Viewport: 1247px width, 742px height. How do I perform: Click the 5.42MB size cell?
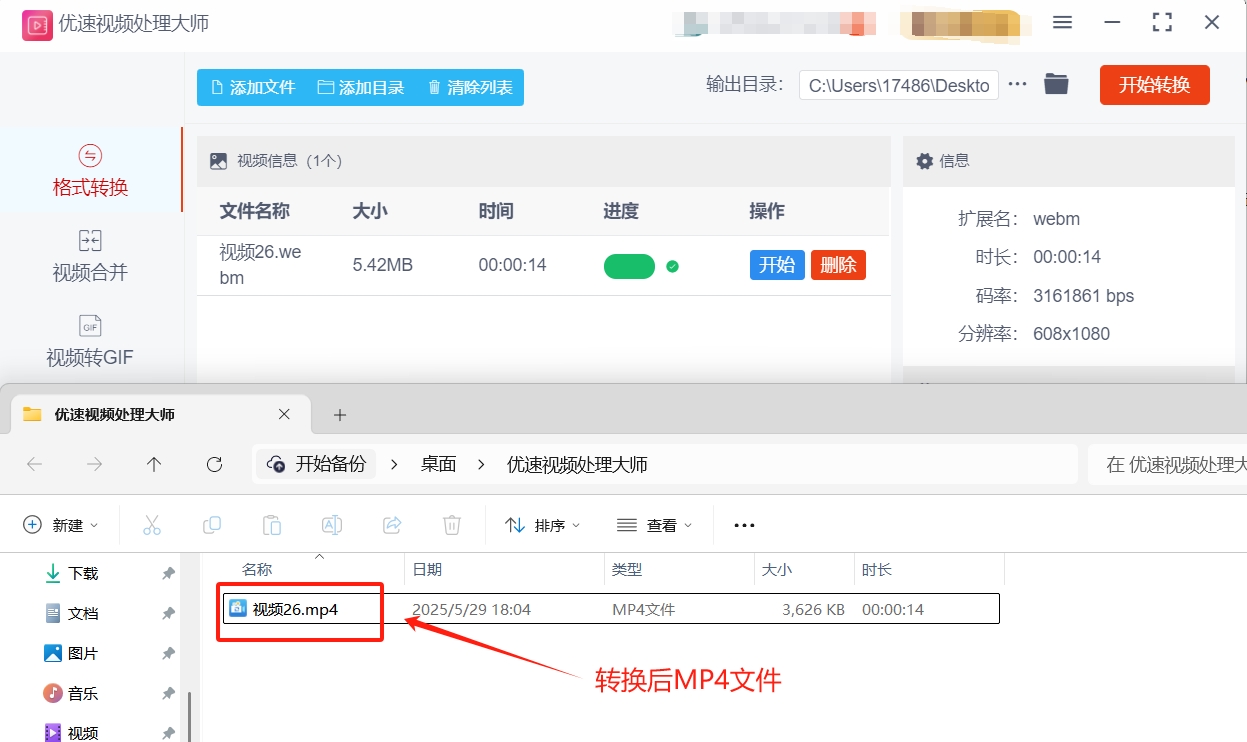(382, 265)
